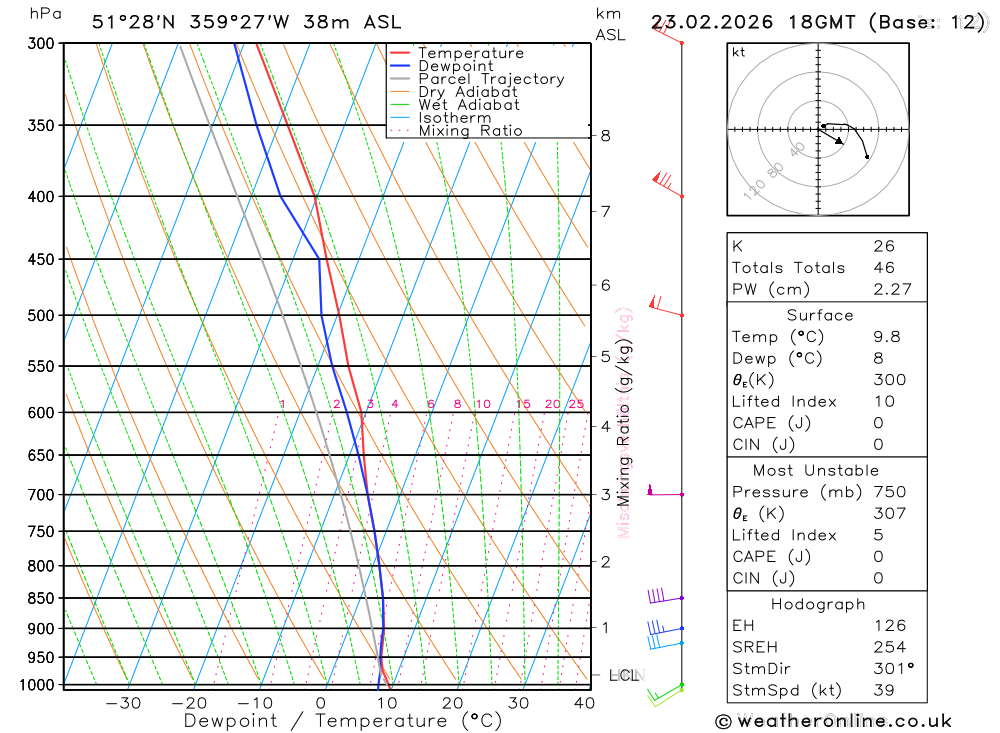The width and height of the screenshot is (1000, 733).
Task: Select the "Isotherm" legend entry
Action: tap(455, 117)
